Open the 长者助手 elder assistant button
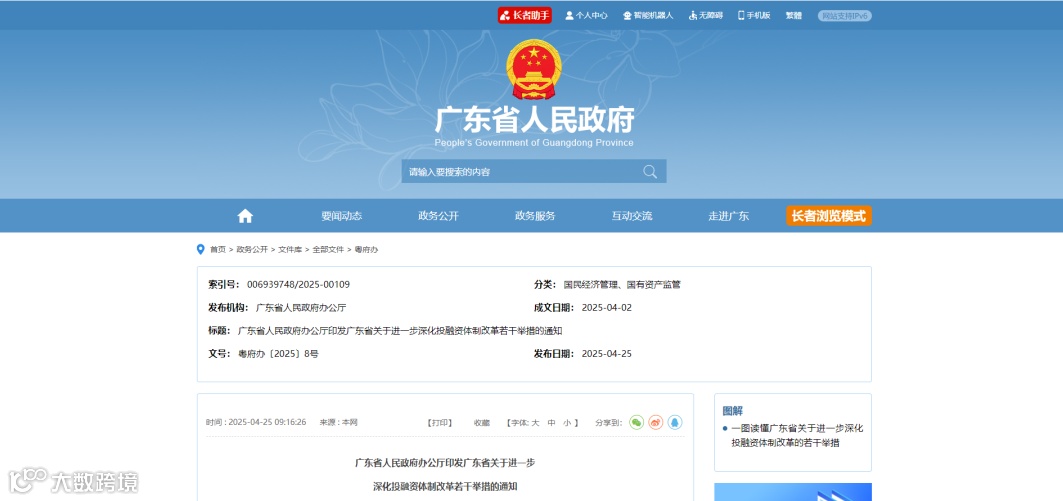 click(x=525, y=15)
